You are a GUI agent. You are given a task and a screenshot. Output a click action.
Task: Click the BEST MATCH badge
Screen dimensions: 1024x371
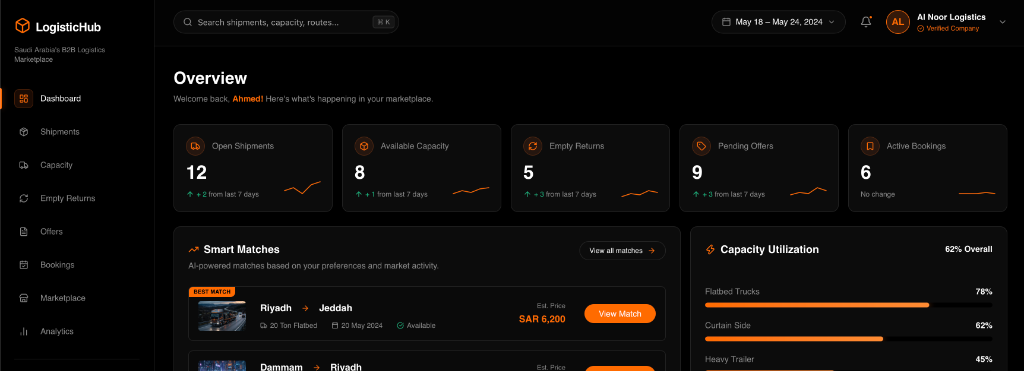coord(212,292)
